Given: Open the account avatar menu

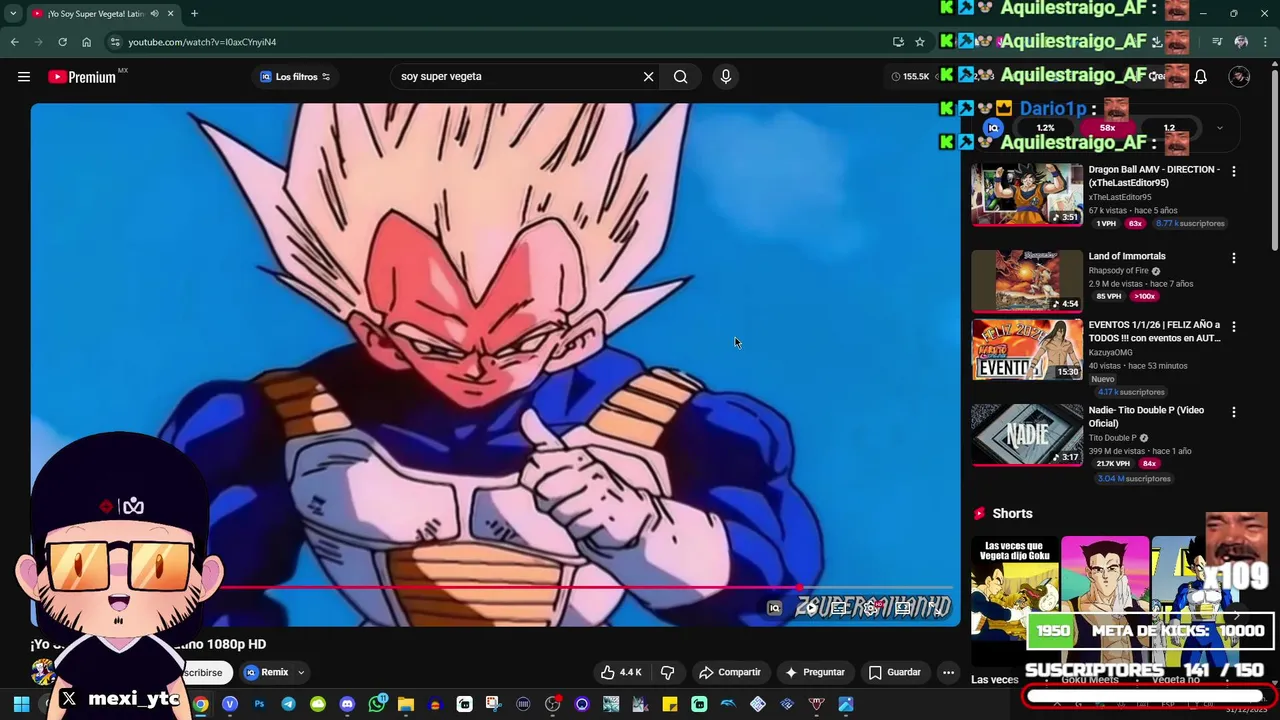Looking at the screenshot, I should pyautogui.click(x=1239, y=77).
